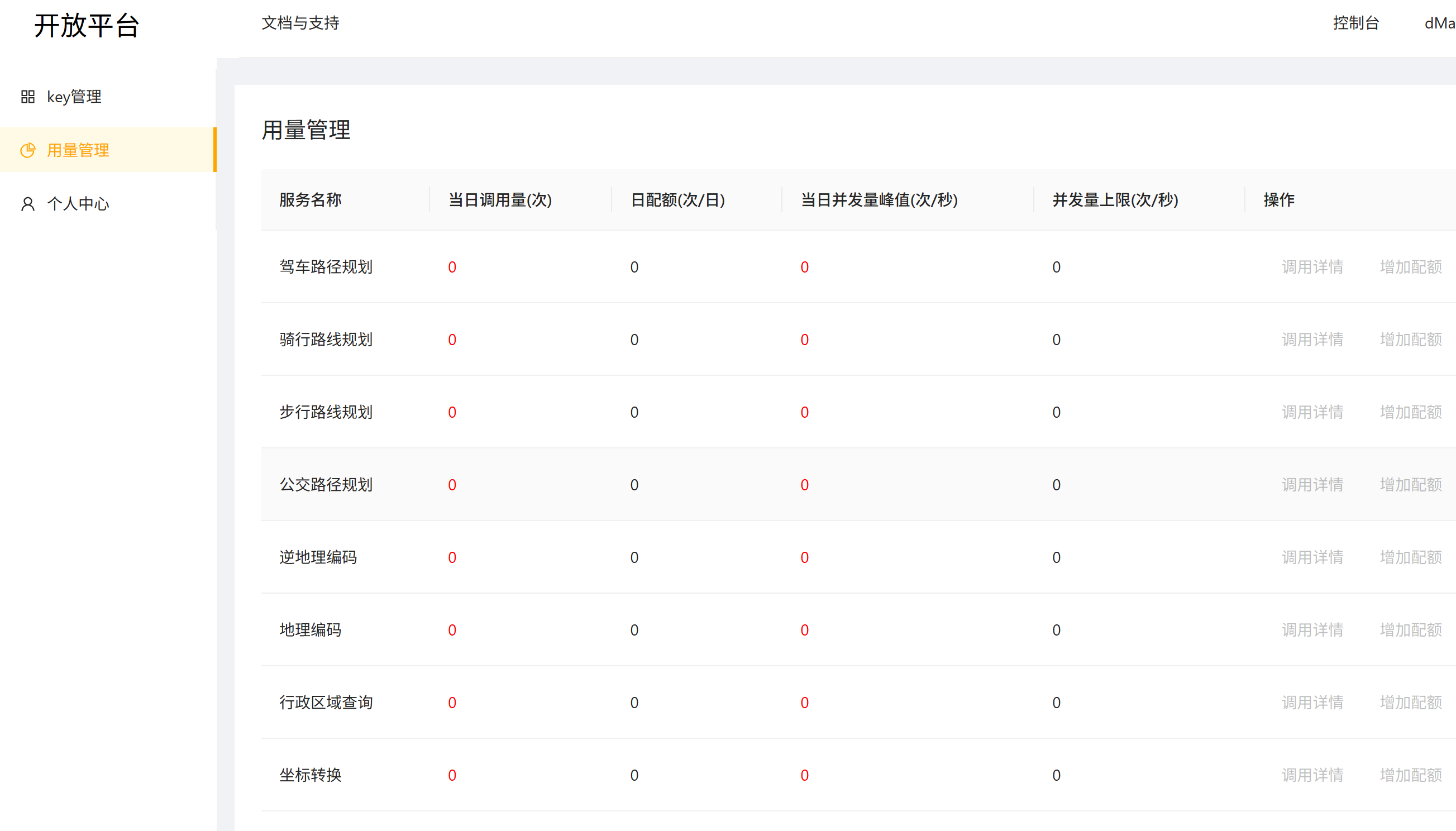Open 调用详情 for 驾车路径规划

point(1312,266)
